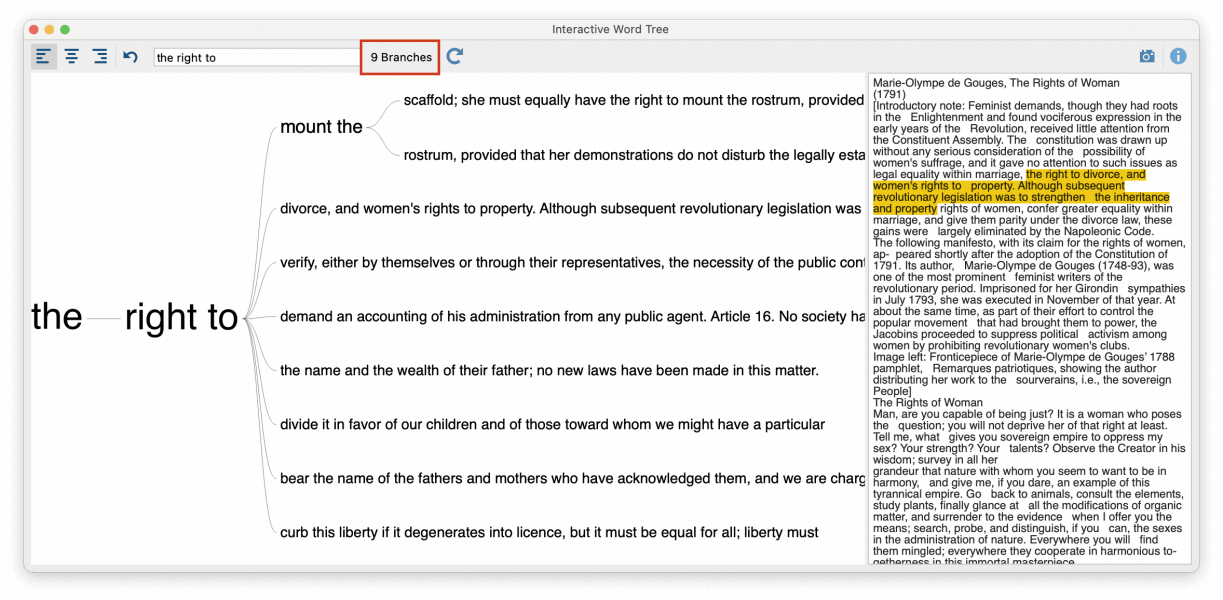Click the '9 Branches' label
Screen dimensions: 1223x600
click(x=401, y=58)
